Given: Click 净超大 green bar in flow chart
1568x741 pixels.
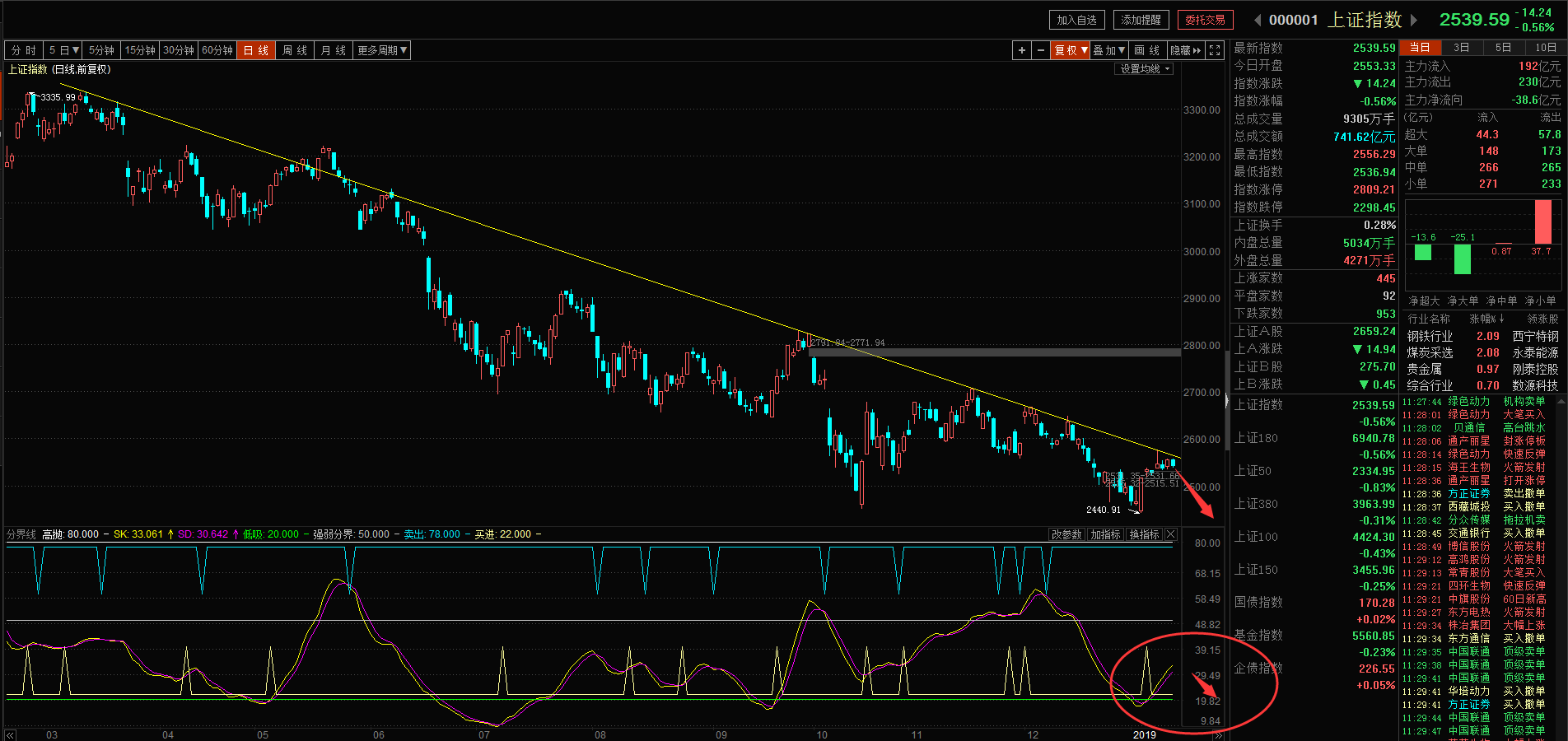Looking at the screenshot, I should tap(1423, 252).
